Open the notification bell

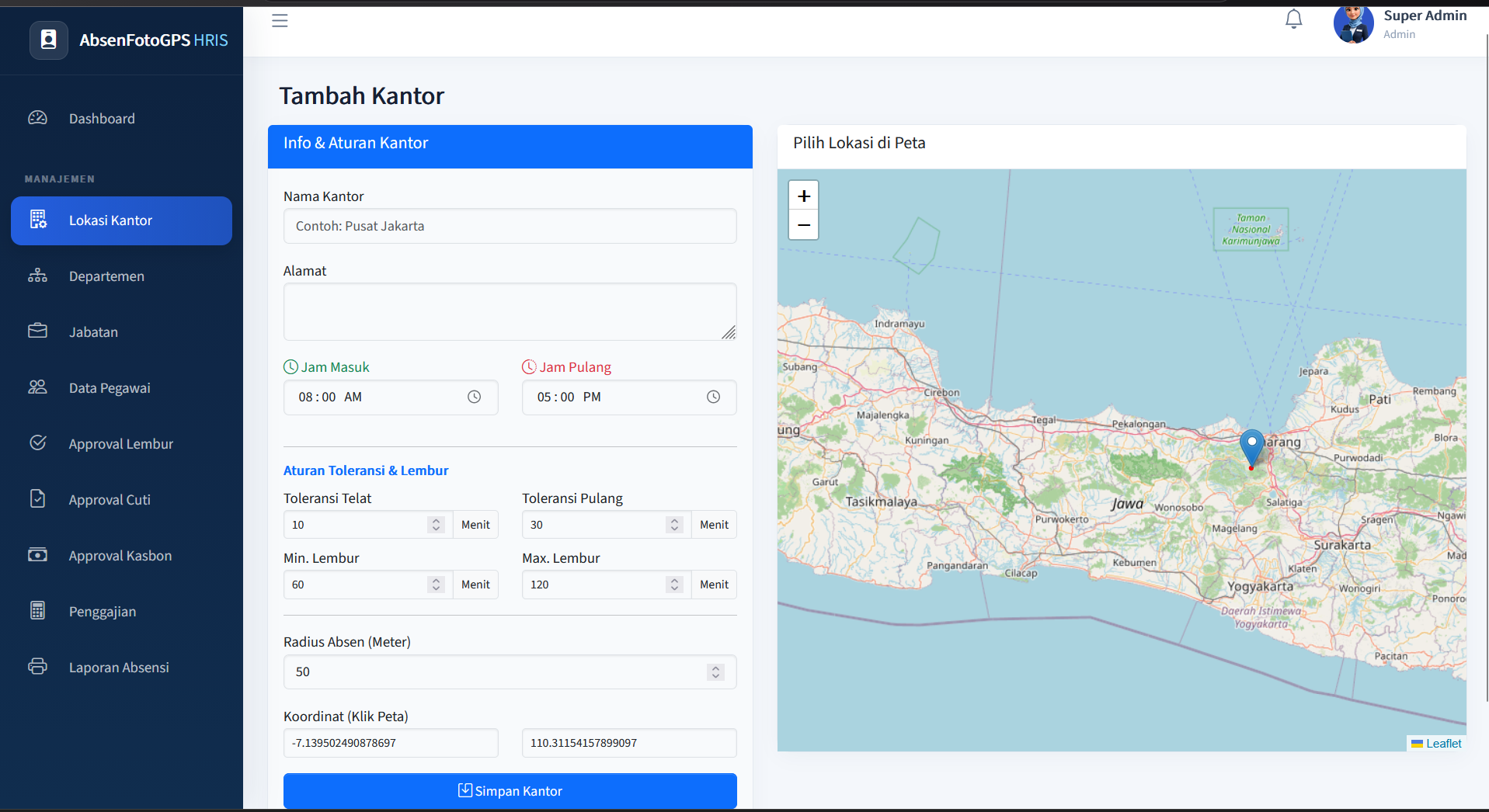point(1293,19)
